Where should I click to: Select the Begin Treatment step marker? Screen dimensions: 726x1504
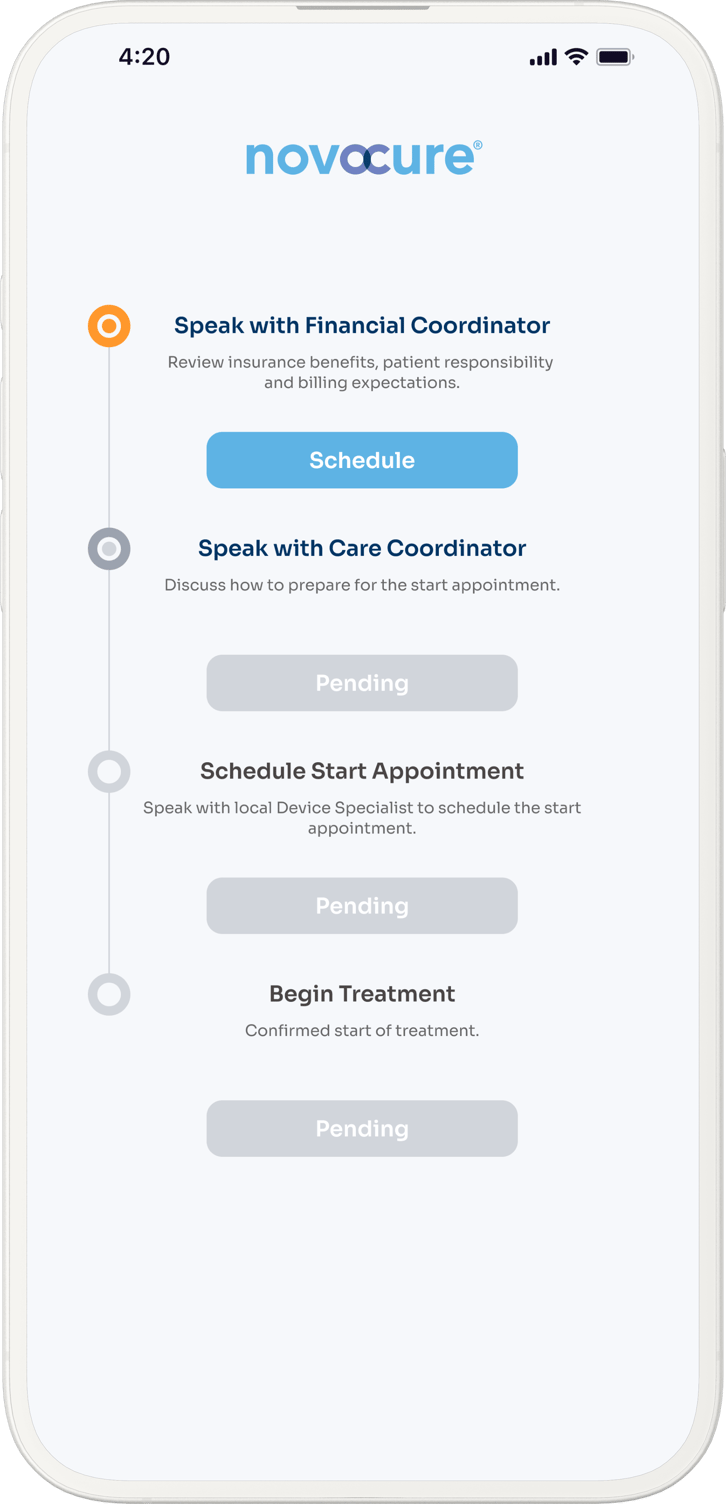(109, 995)
